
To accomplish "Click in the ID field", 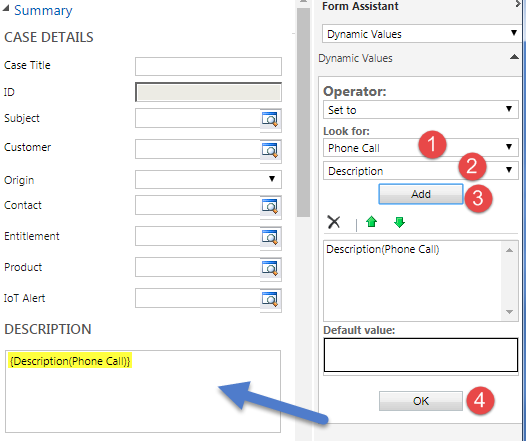I will [208, 92].
